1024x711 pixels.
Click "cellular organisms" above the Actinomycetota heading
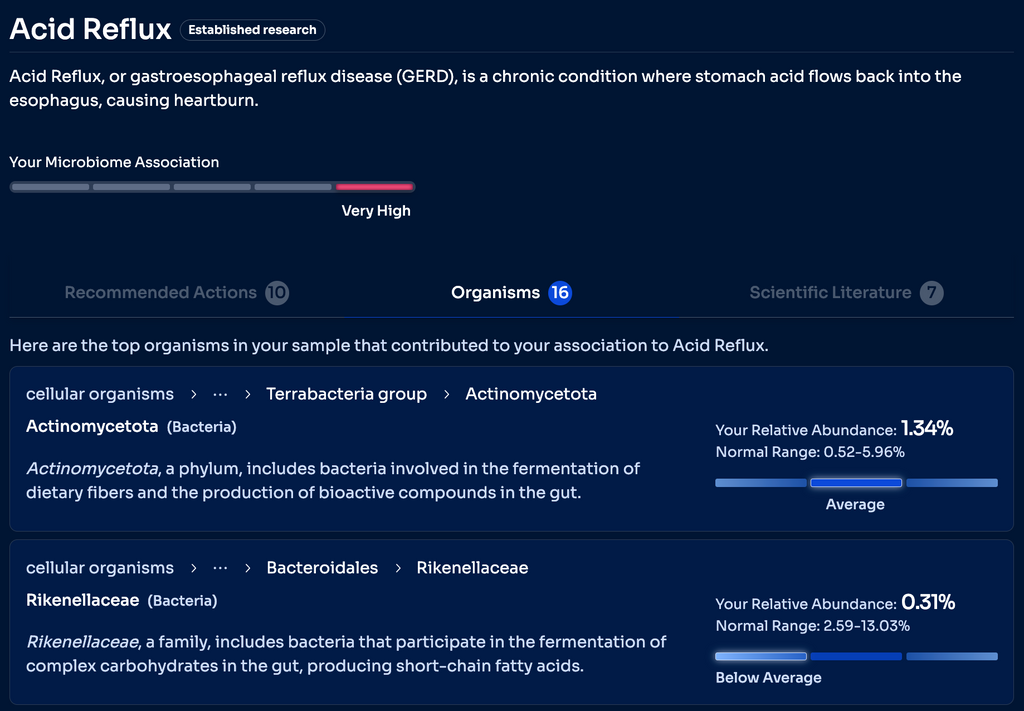coord(100,394)
